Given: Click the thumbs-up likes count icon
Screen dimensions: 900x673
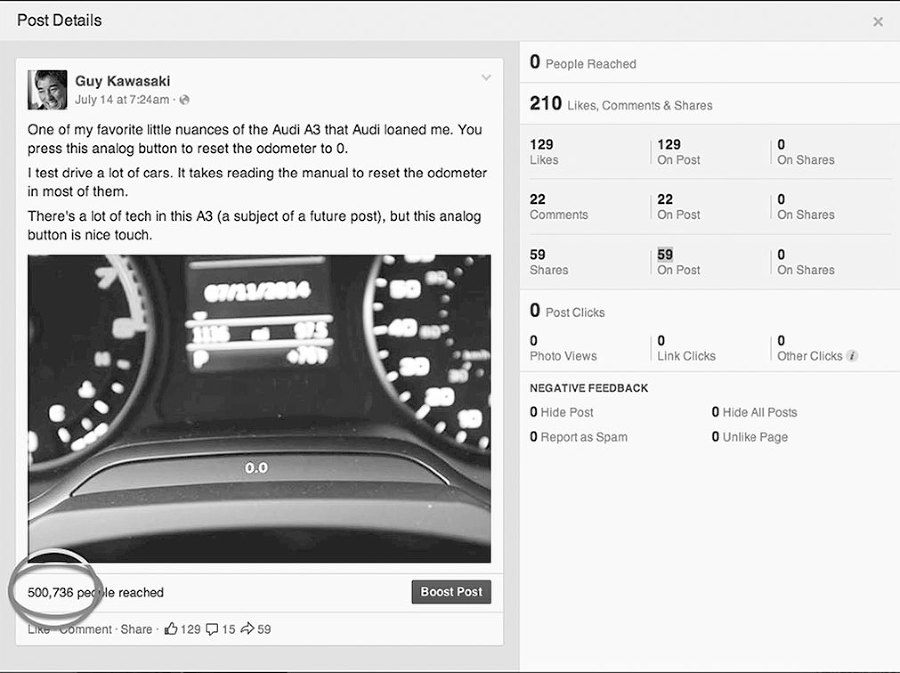Looking at the screenshot, I should pyautogui.click(x=171, y=629).
